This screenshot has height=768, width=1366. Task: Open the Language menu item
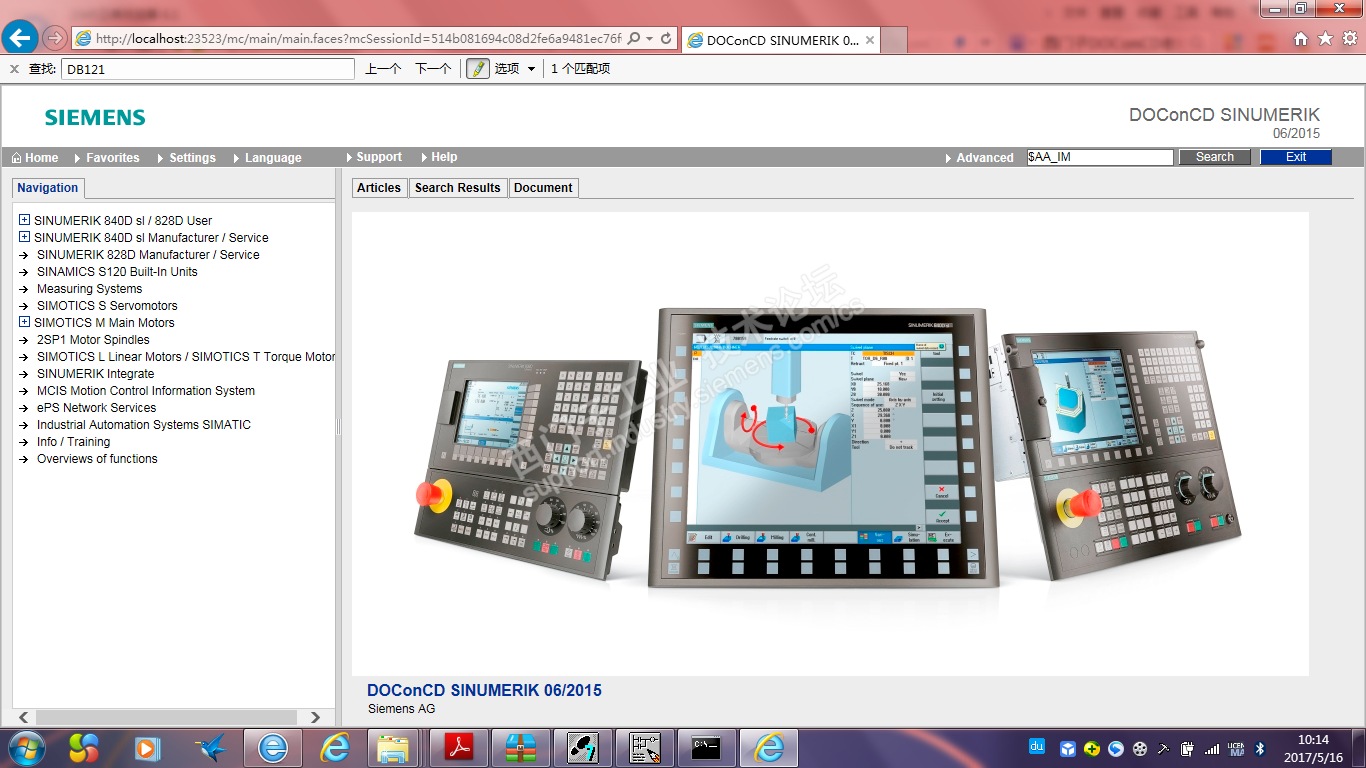click(x=267, y=158)
